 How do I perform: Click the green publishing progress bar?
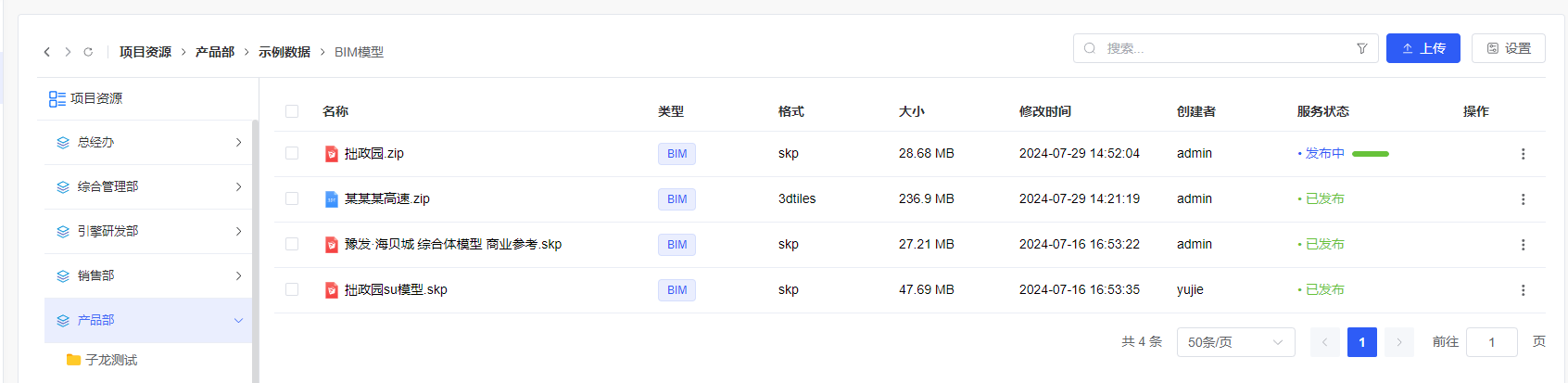1370,154
